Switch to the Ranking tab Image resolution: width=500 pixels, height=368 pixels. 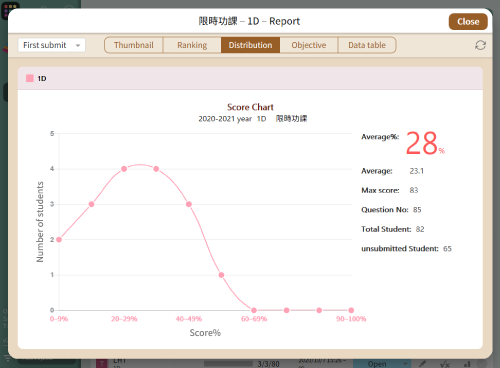pos(192,45)
